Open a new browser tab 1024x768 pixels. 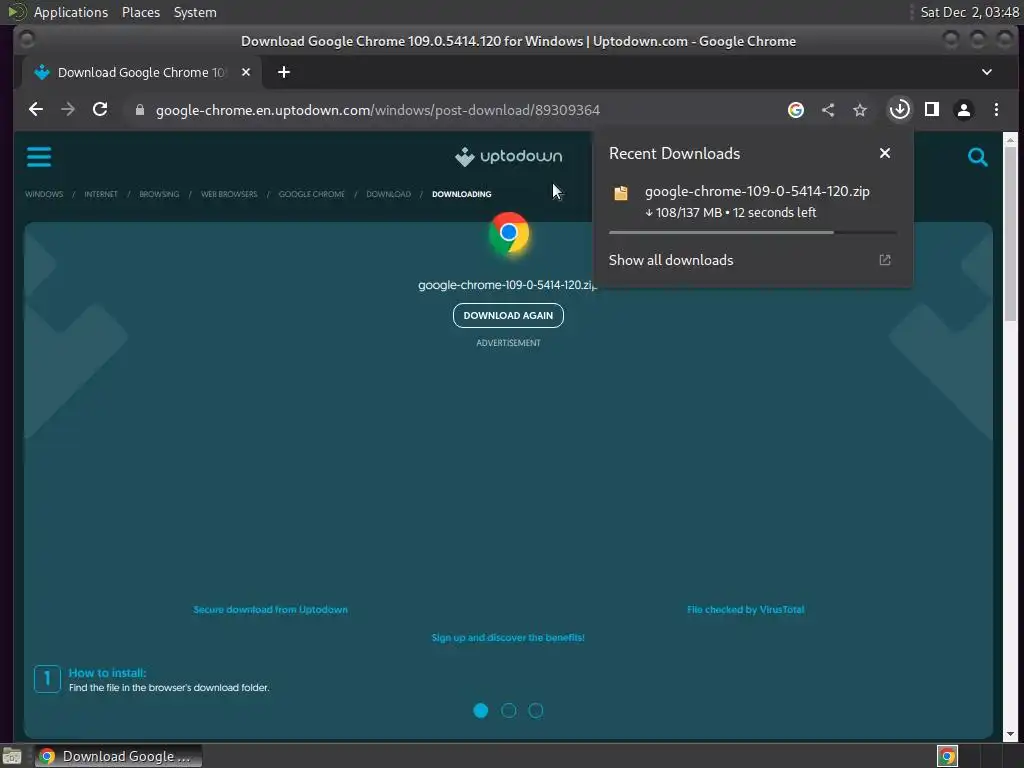[283, 72]
